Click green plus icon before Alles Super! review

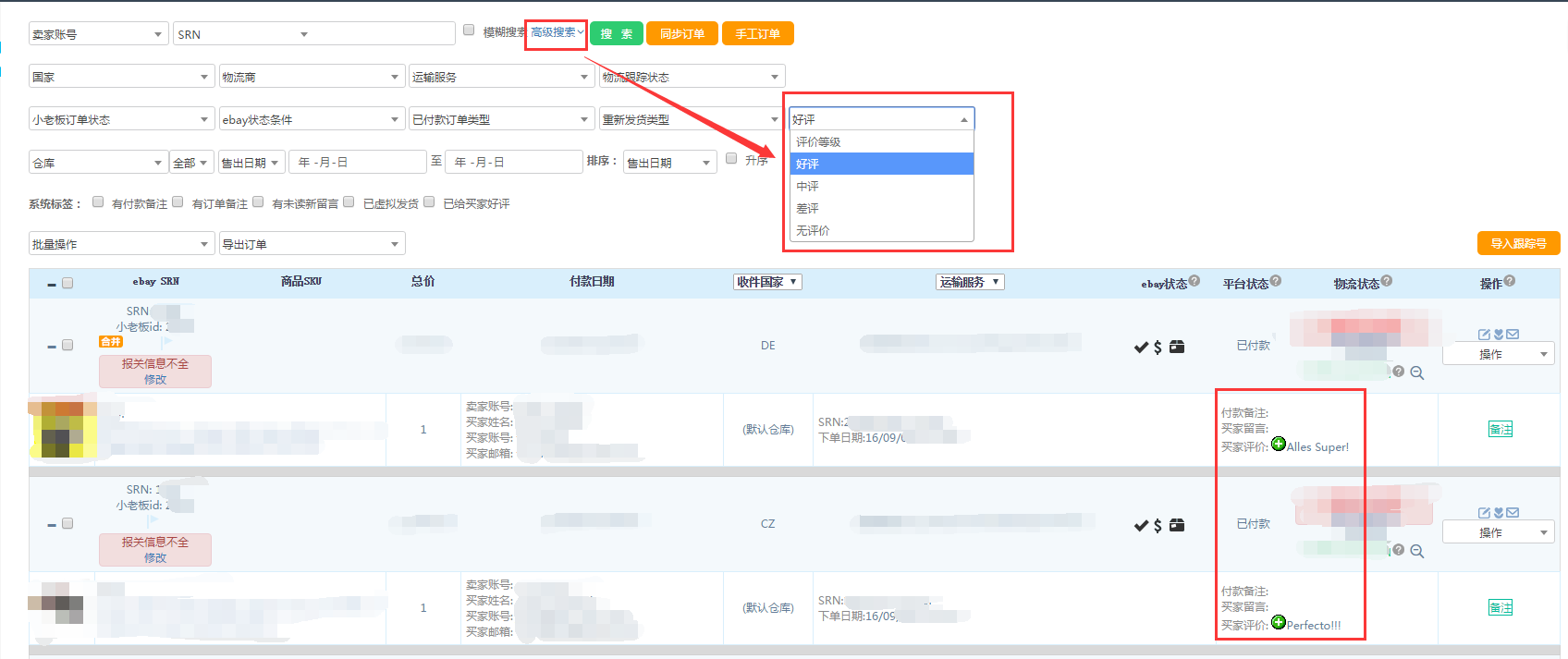tap(1279, 444)
